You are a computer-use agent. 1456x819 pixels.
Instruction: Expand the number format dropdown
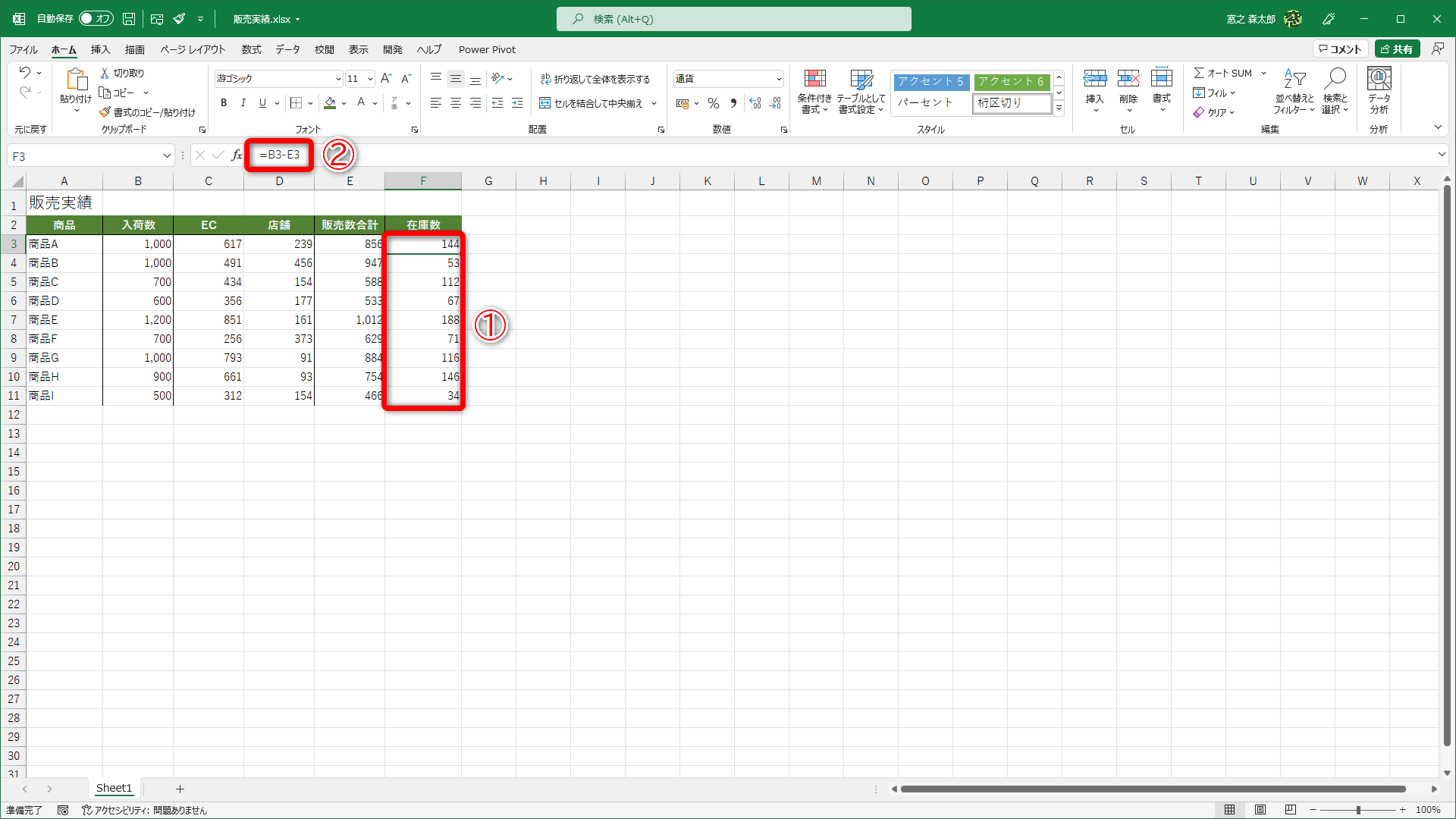[x=778, y=79]
